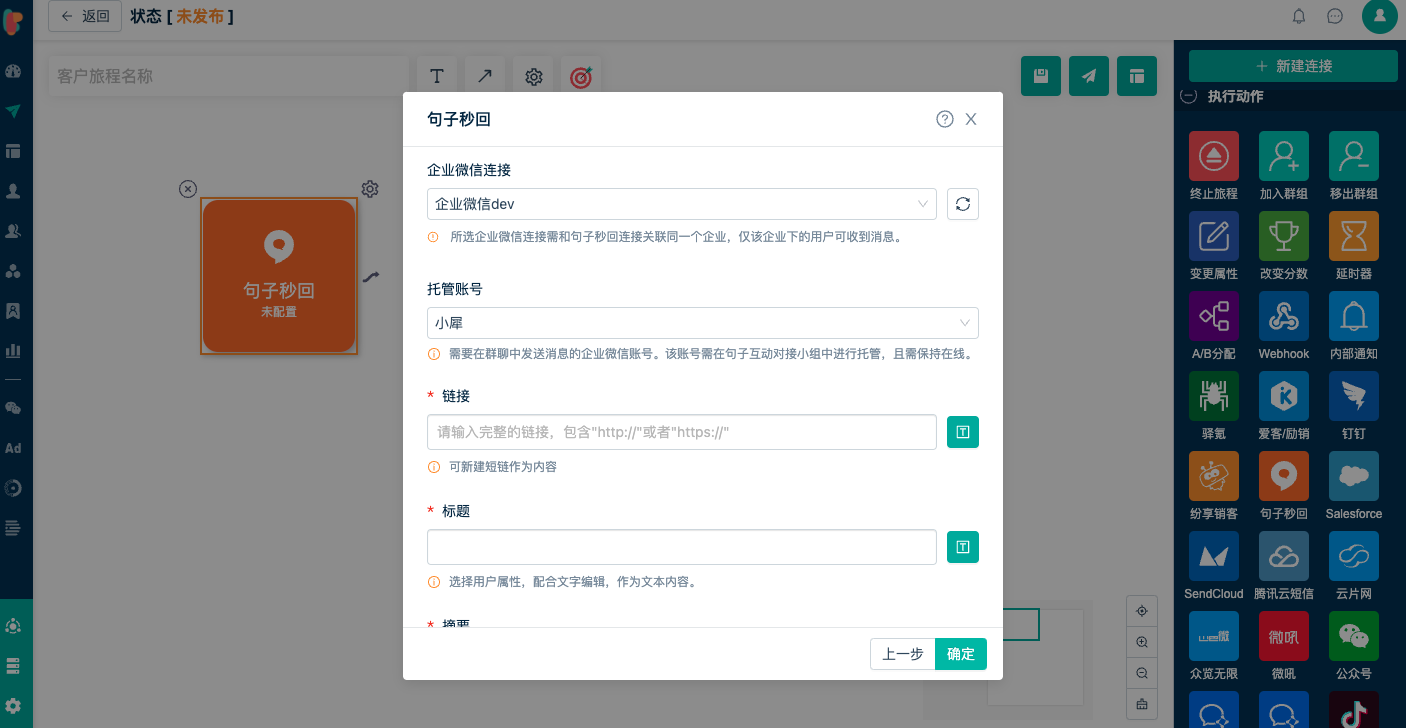The height and width of the screenshot is (728, 1406).
Task: Open the chat messages icon in header
Action: coord(1335,16)
